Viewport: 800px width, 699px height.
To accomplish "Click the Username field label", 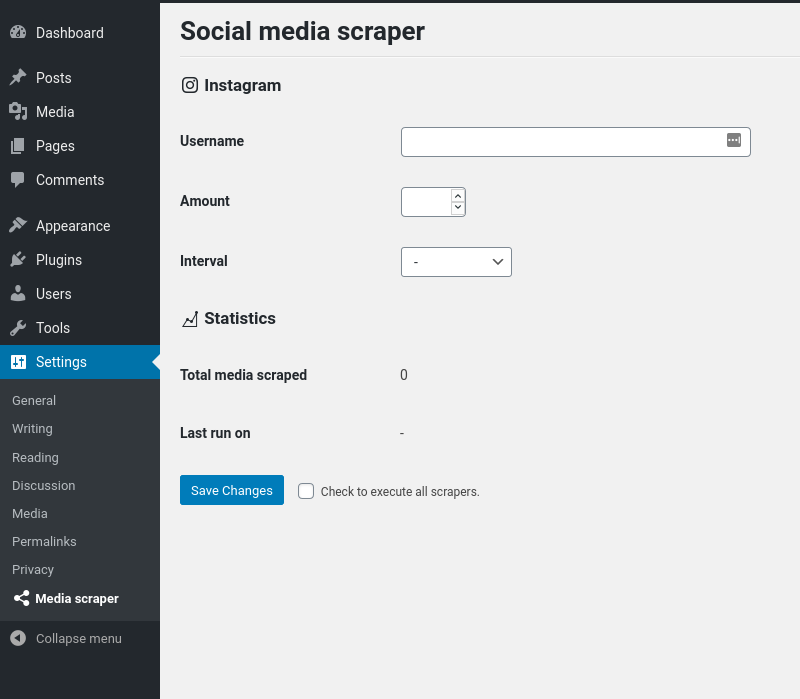I will click(212, 141).
